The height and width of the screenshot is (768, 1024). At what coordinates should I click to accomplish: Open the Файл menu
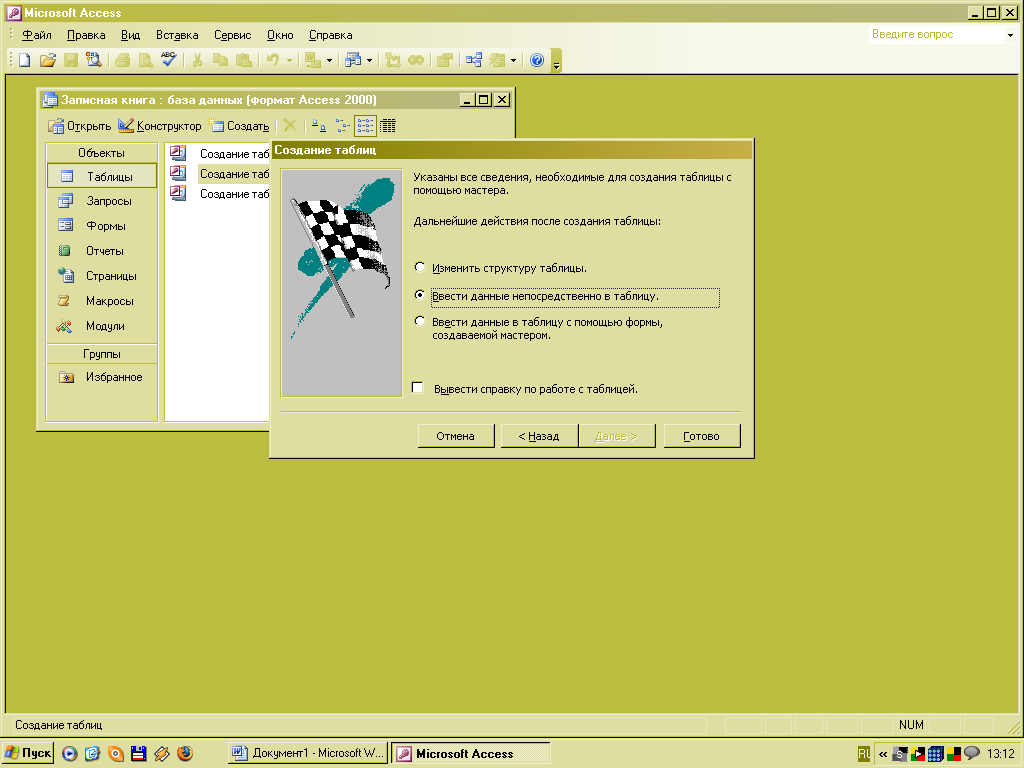[x=37, y=35]
